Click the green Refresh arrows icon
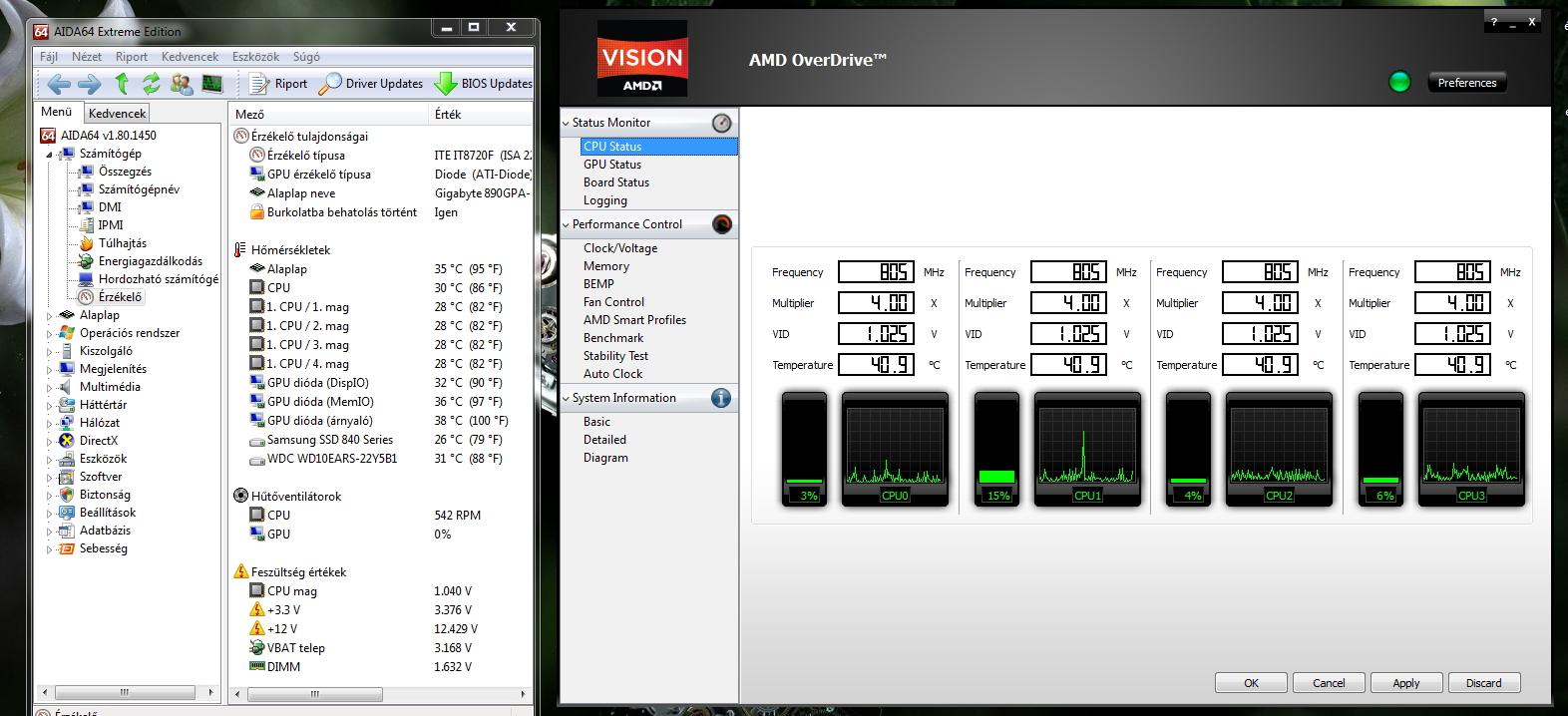1568x716 pixels. pos(152,84)
